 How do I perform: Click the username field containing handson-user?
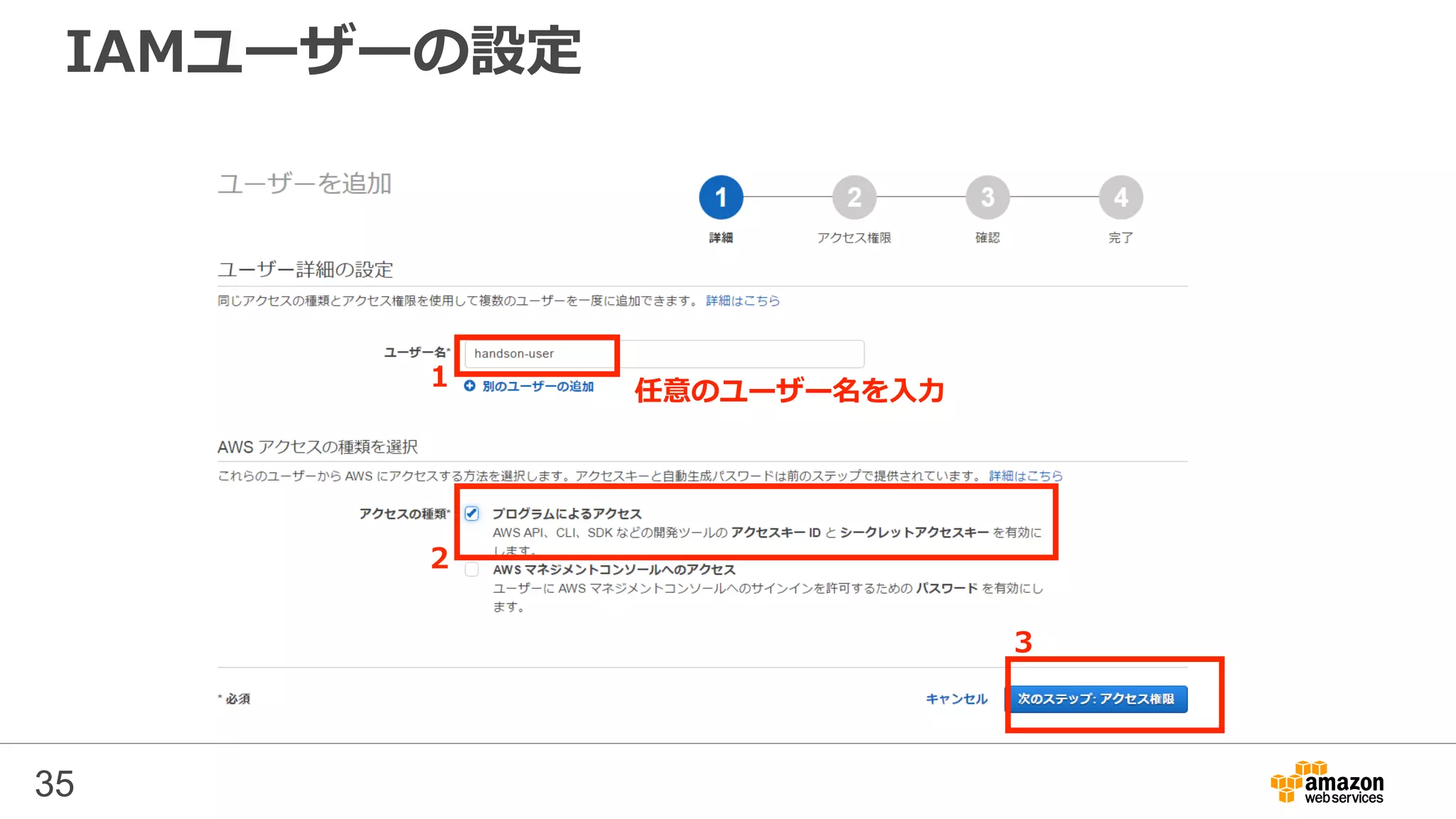click(x=664, y=353)
